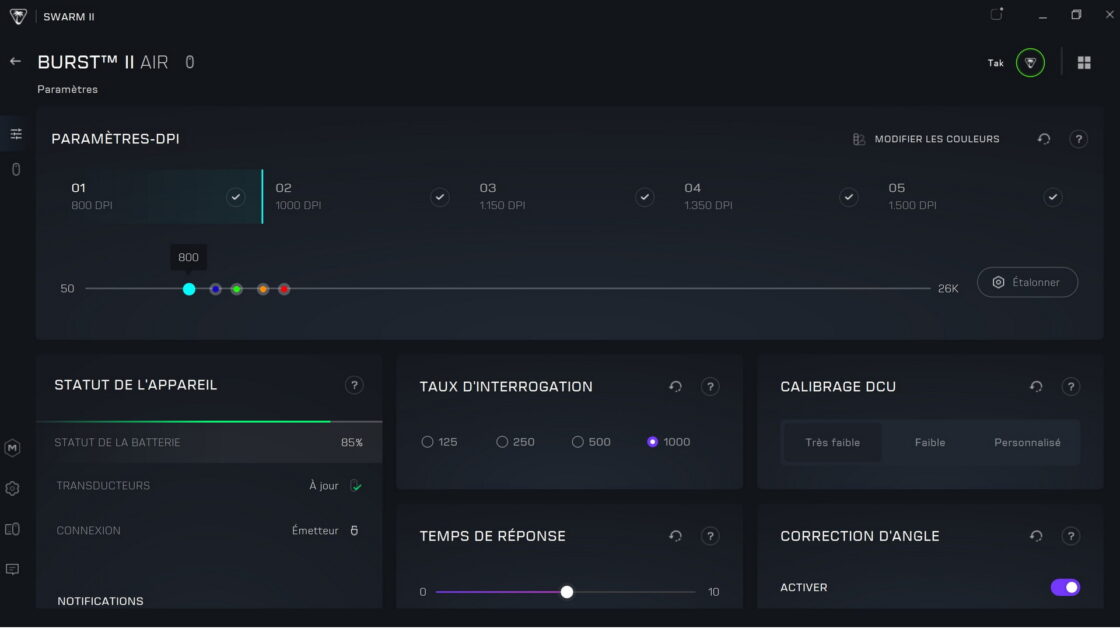This screenshot has width=1120, height=629.
Task: Go back using the left arrow
Action: coord(15,61)
